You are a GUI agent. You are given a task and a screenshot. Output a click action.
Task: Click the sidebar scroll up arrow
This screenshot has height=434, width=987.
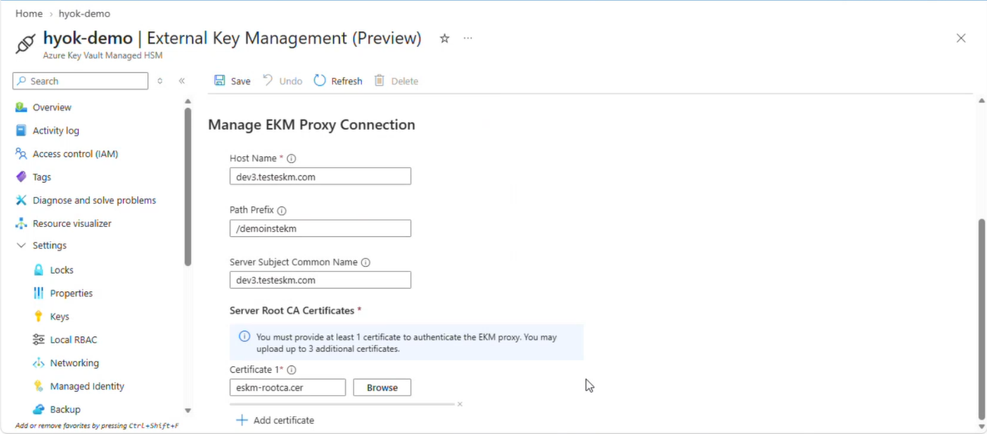click(x=188, y=101)
